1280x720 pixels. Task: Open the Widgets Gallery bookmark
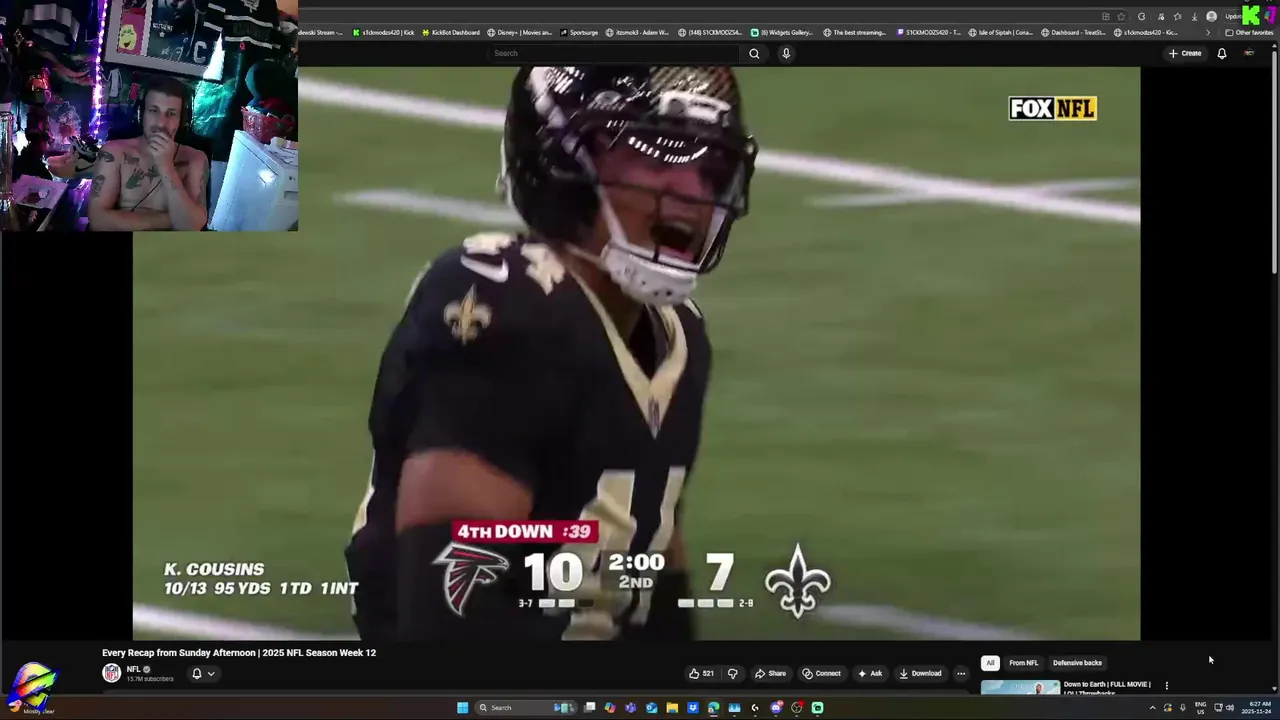click(x=782, y=32)
